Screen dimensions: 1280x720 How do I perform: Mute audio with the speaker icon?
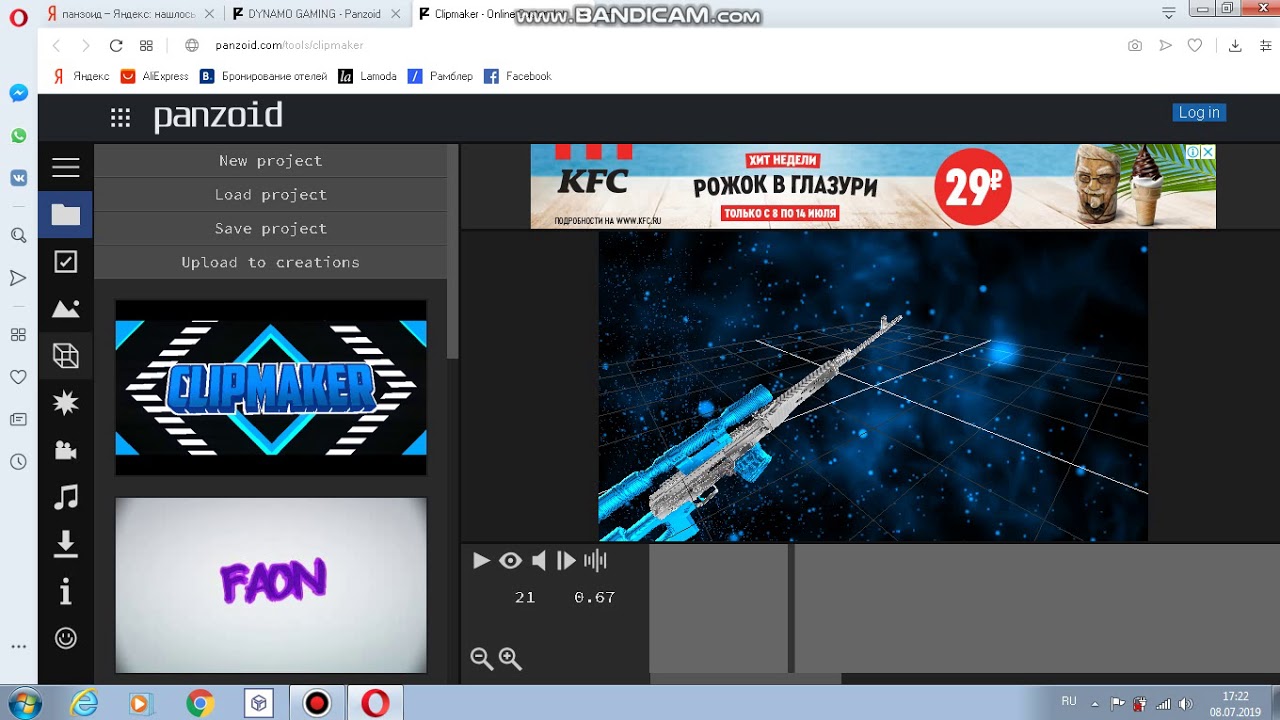coord(538,561)
